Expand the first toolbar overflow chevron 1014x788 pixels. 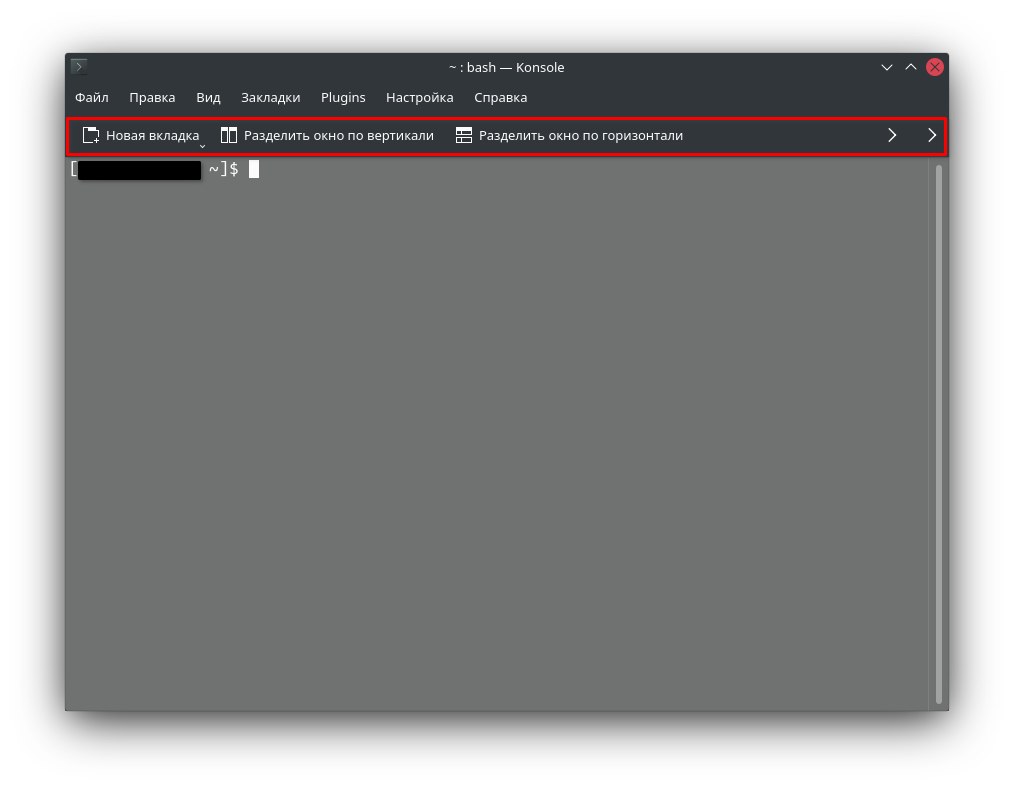pos(892,135)
